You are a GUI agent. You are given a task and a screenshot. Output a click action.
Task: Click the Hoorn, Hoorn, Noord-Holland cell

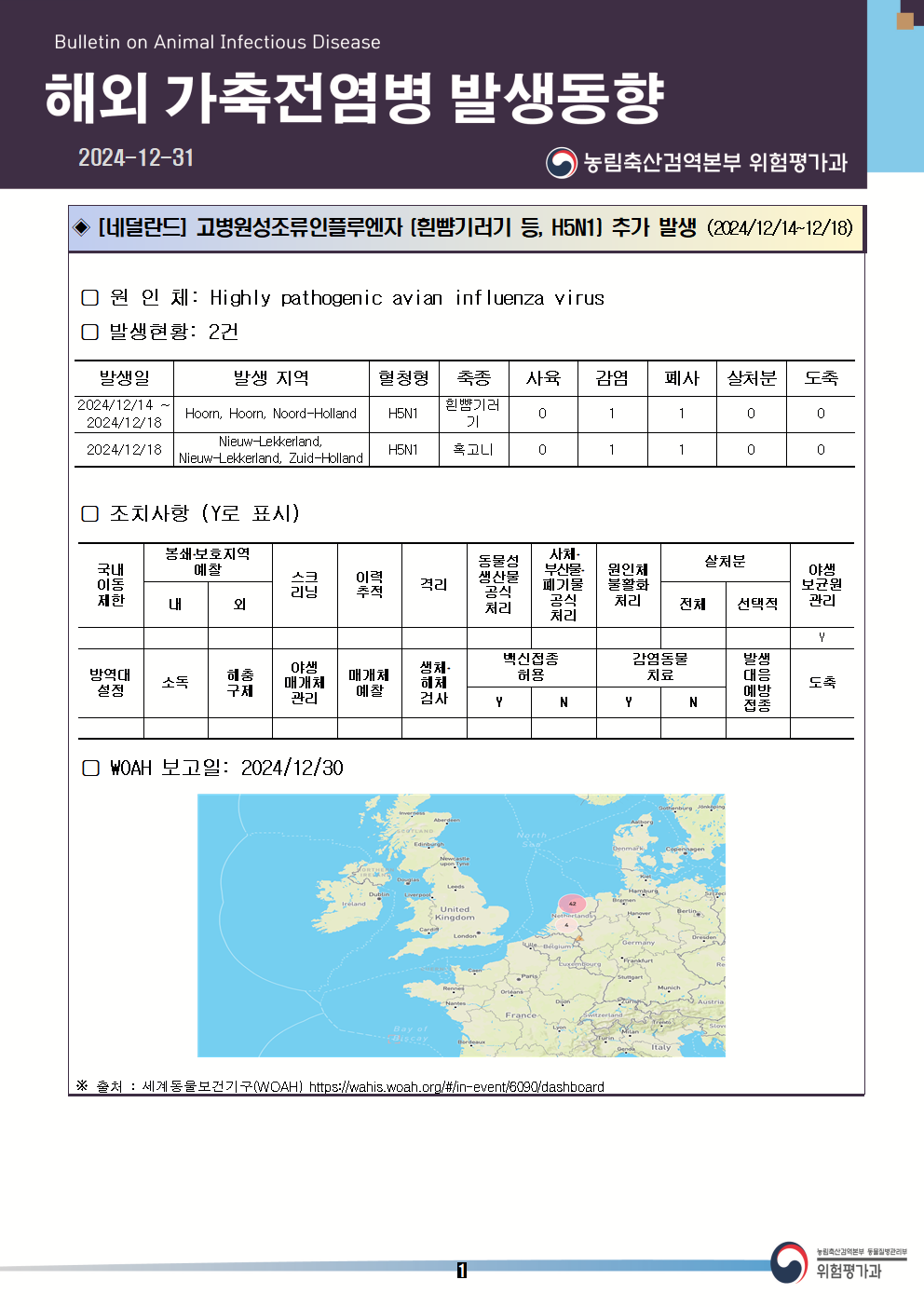point(271,414)
